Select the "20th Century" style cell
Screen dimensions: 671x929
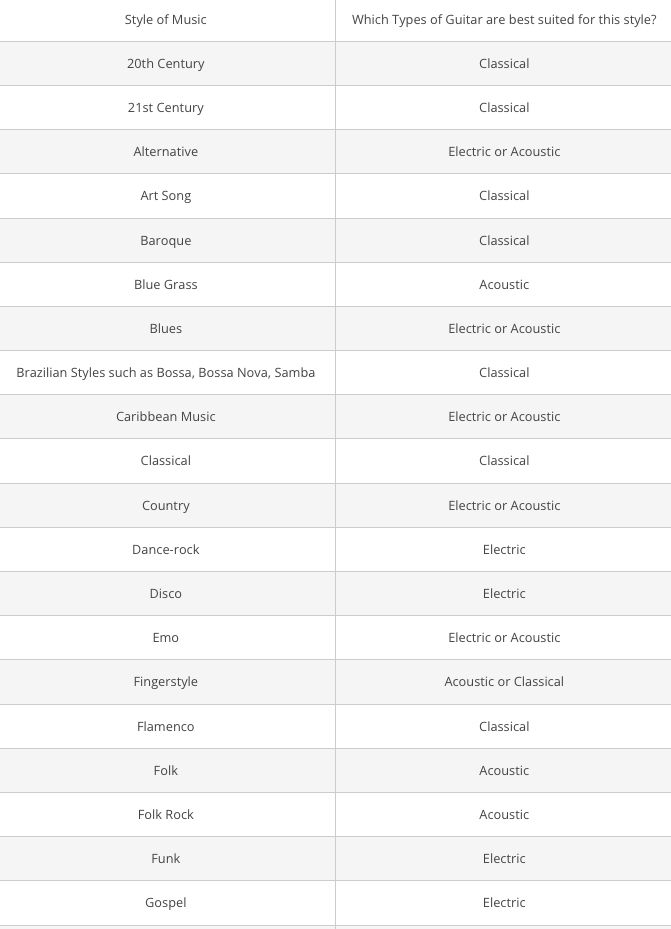(166, 64)
